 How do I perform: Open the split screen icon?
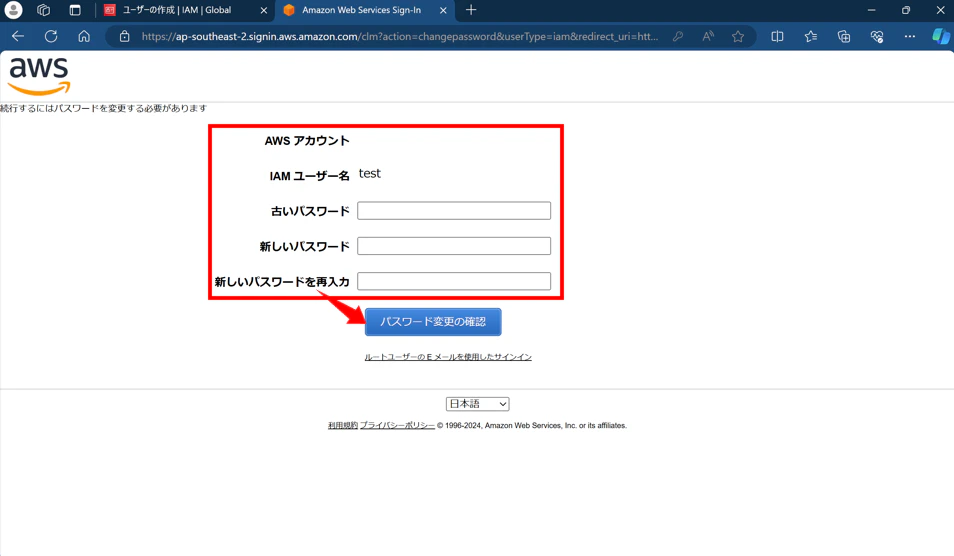coord(777,36)
